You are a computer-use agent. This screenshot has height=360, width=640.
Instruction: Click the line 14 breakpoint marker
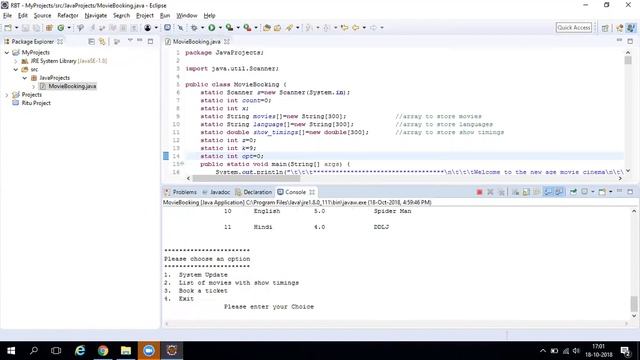pyautogui.click(x=166, y=156)
